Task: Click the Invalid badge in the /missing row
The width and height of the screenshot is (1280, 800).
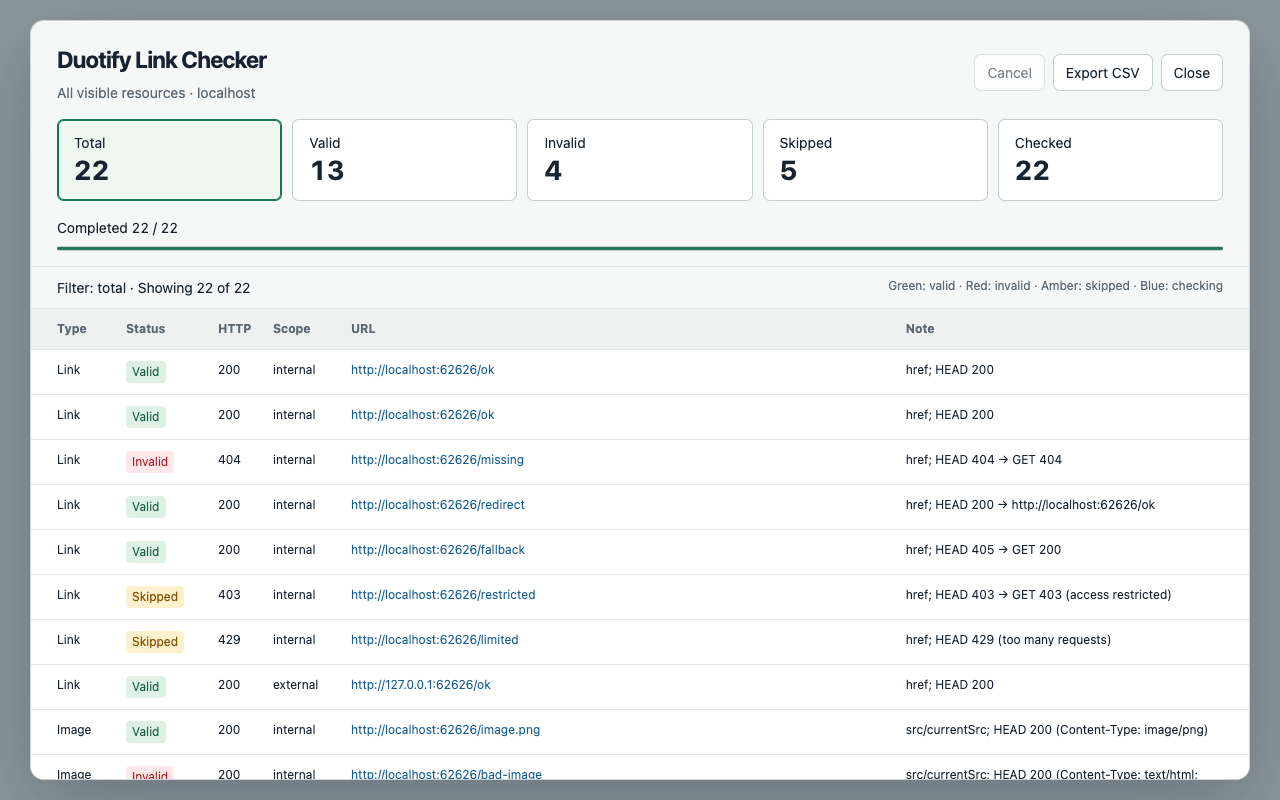Action: click(150, 461)
